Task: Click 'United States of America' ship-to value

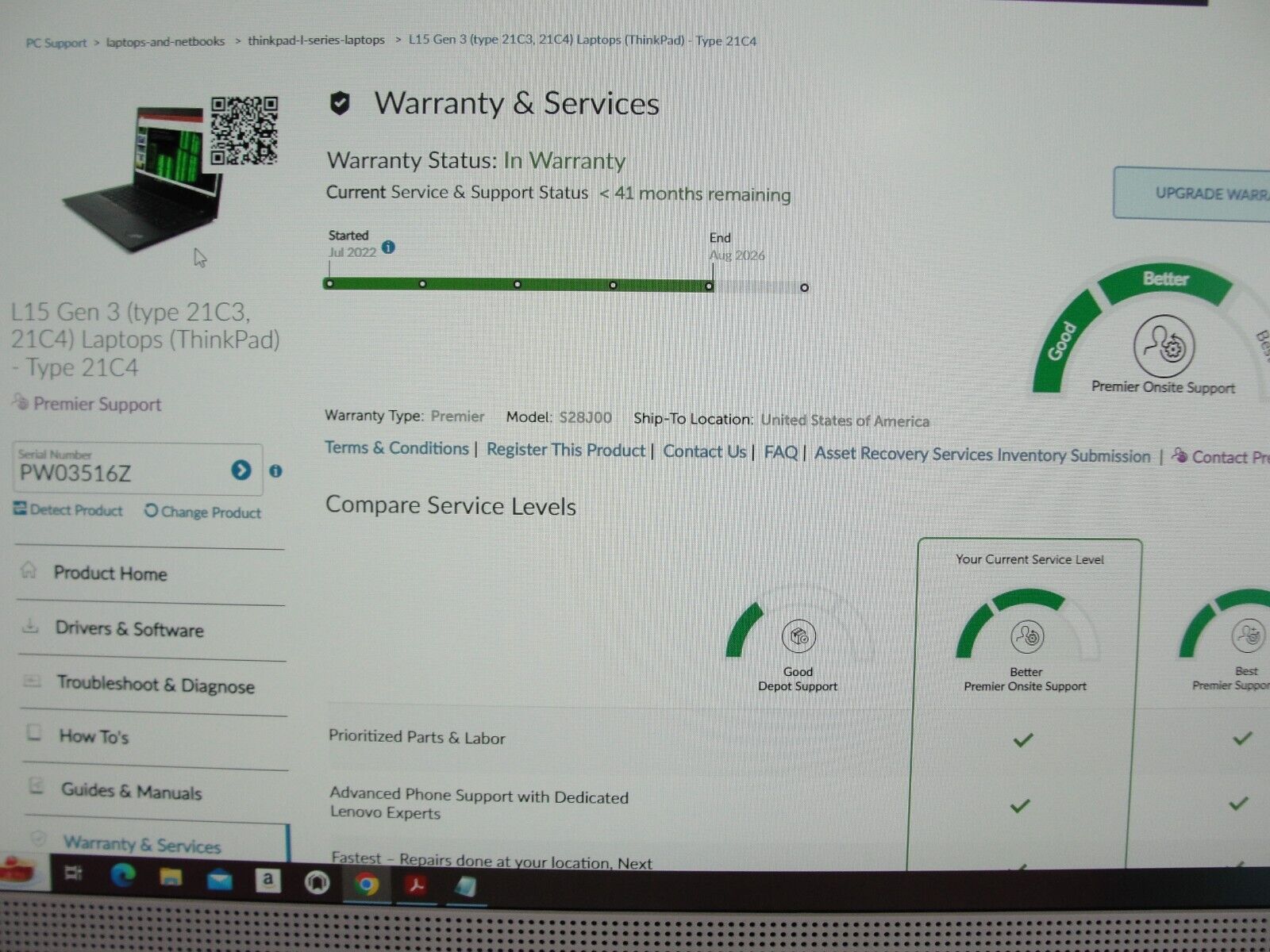Action: coord(845,420)
